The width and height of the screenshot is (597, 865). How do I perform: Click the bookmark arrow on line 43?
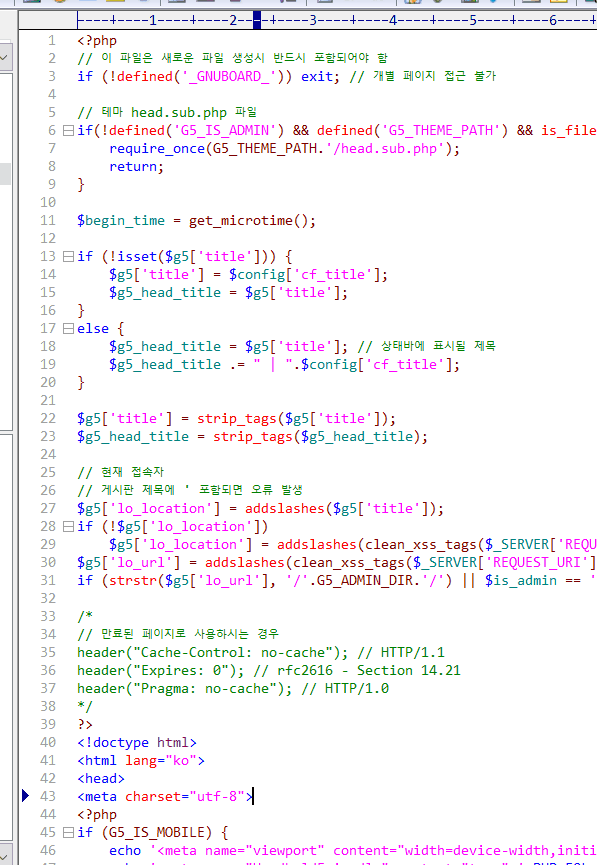25,795
